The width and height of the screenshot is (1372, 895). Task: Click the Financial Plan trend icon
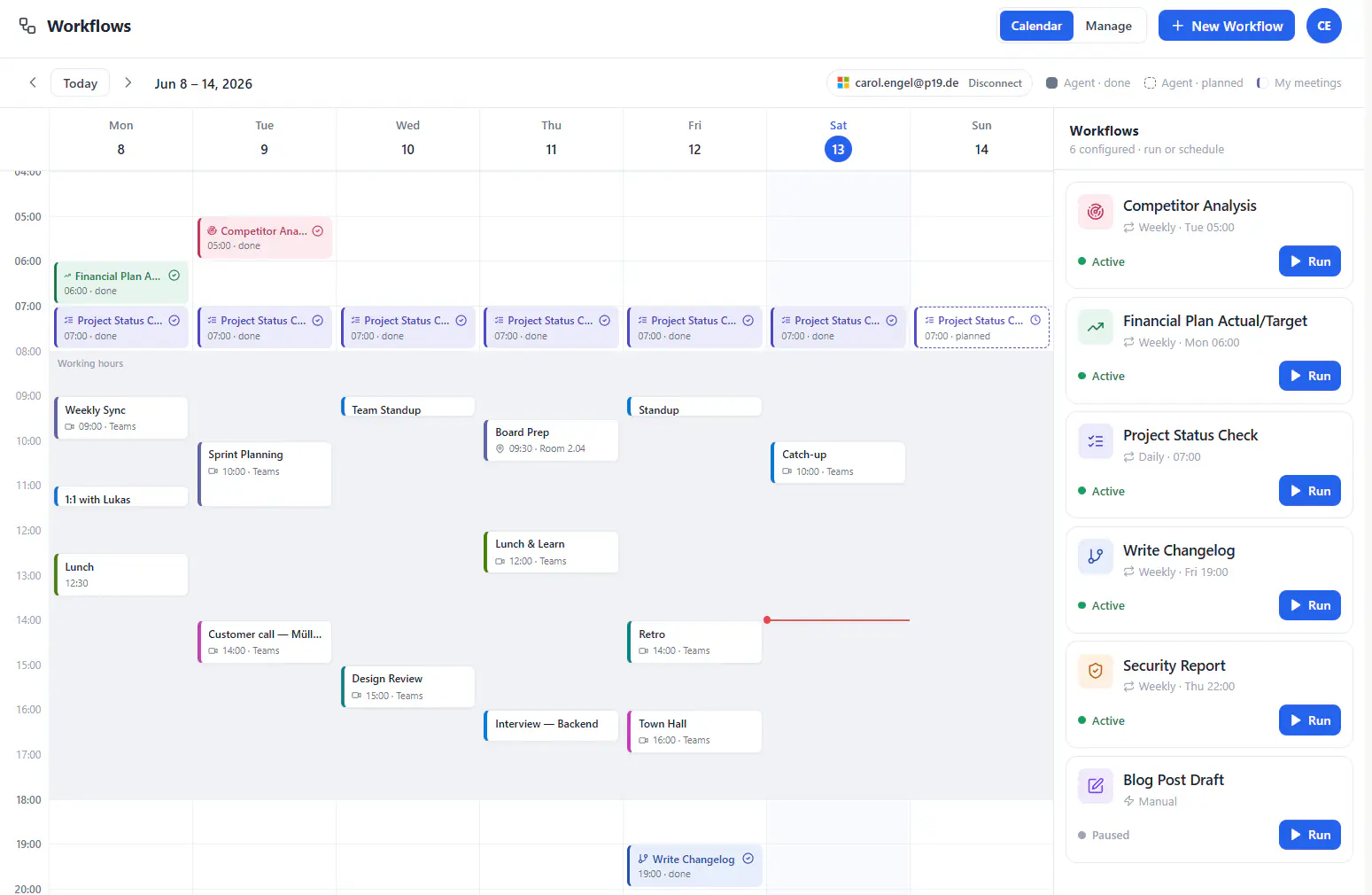point(1096,327)
